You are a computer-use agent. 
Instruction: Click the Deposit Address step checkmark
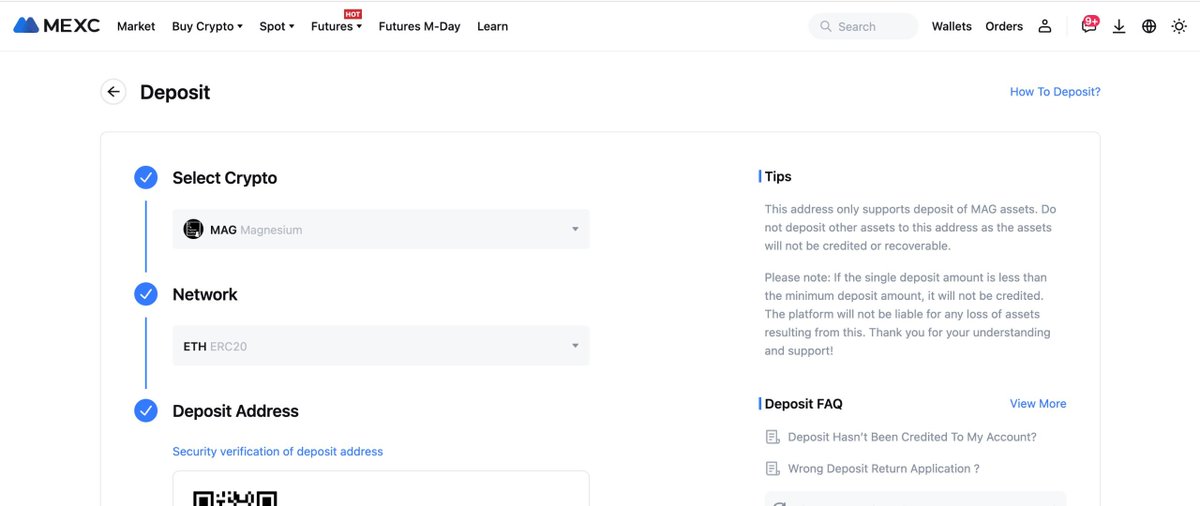click(x=146, y=411)
